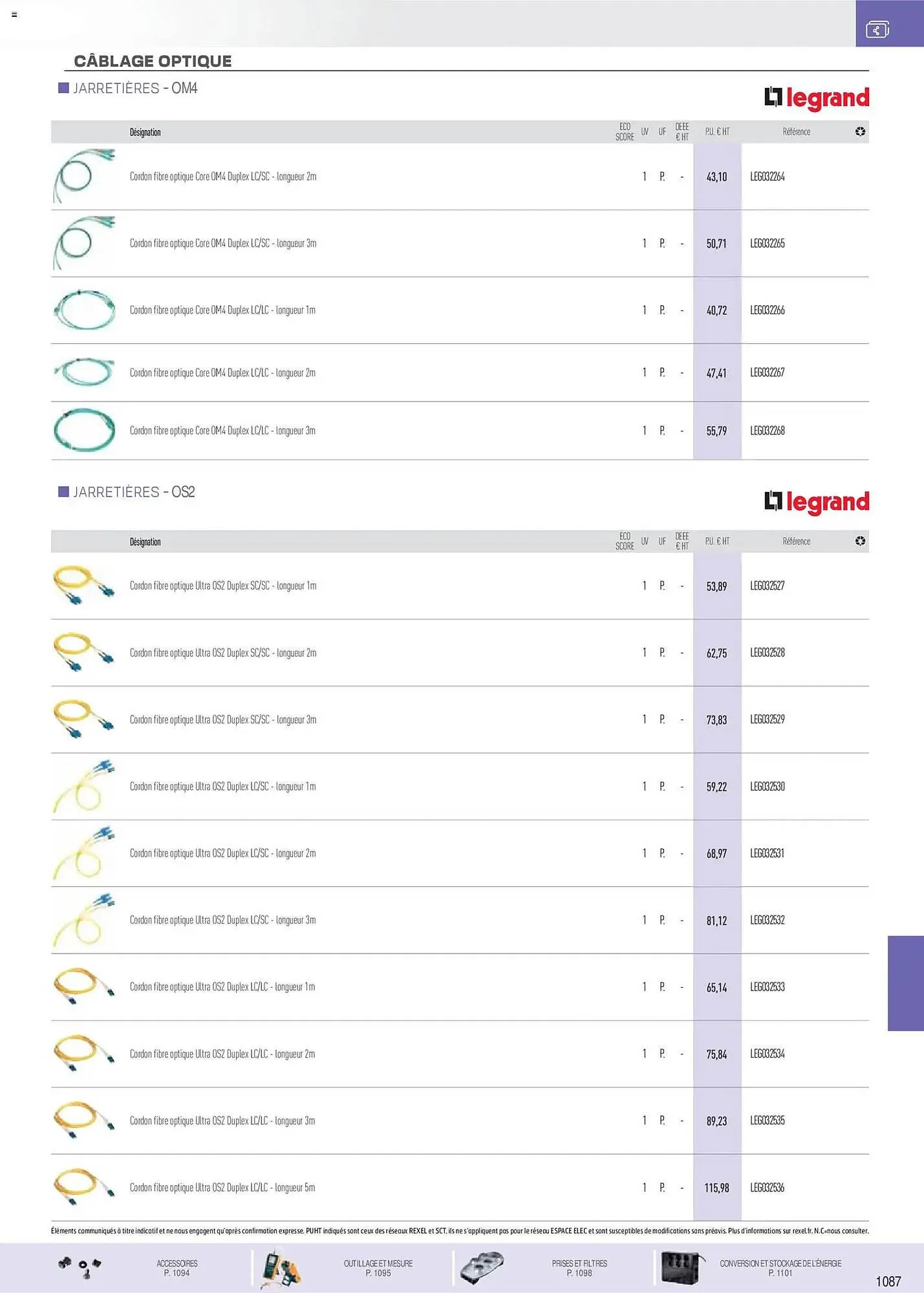Jump to Prises et Filtres P. 1098
The width and height of the screenshot is (924, 1293).
[x=579, y=1268]
